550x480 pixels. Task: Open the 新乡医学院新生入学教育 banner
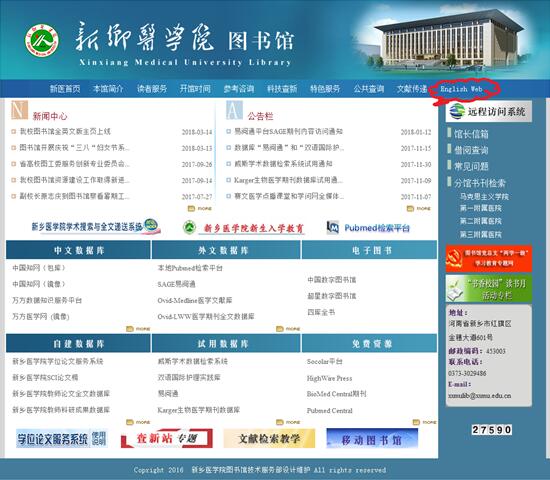point(244,228)
